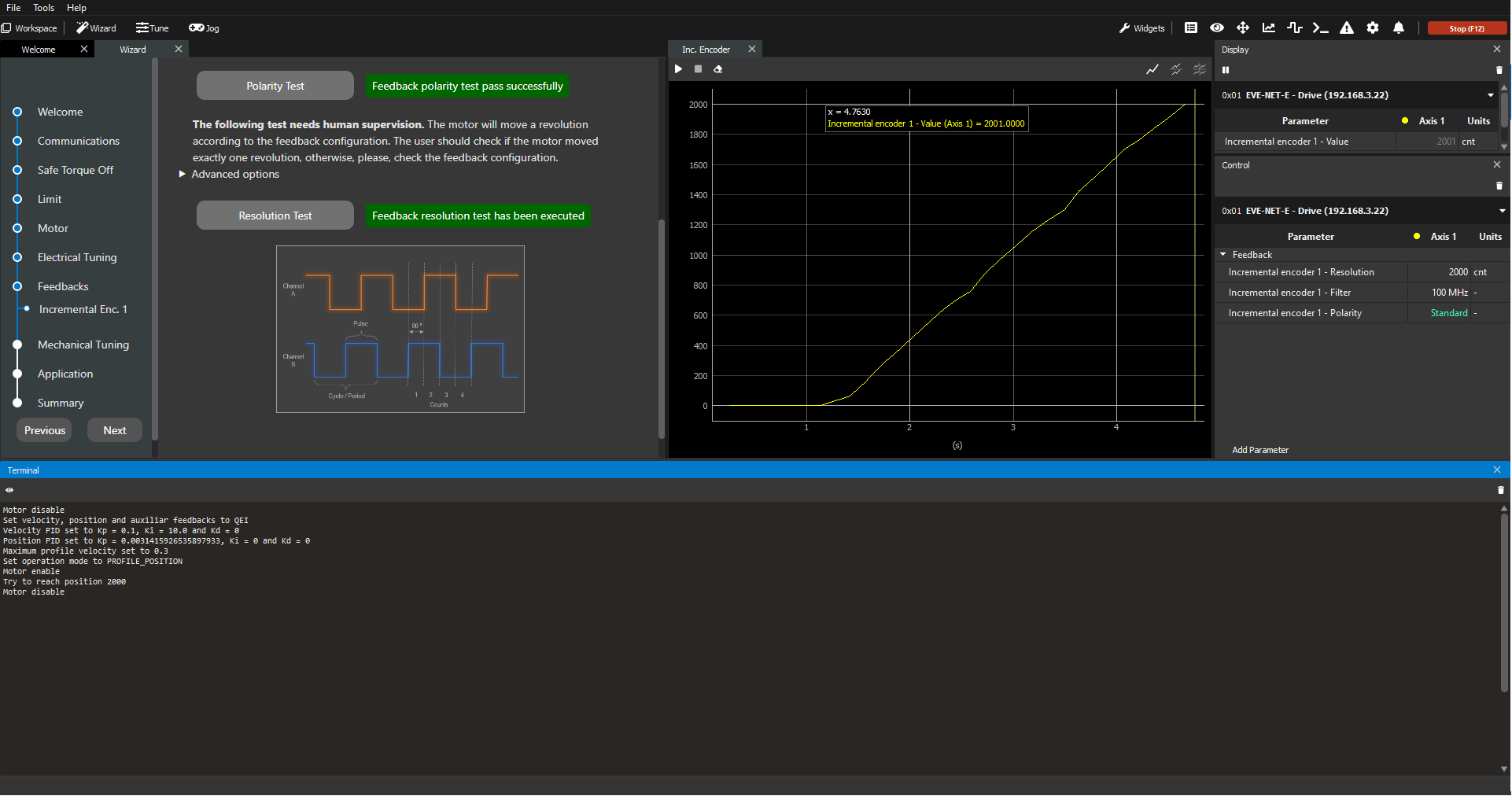This screenshot has width=1512, height=796.
Task: Erase the scope plot data
Action: click(717, 69)
